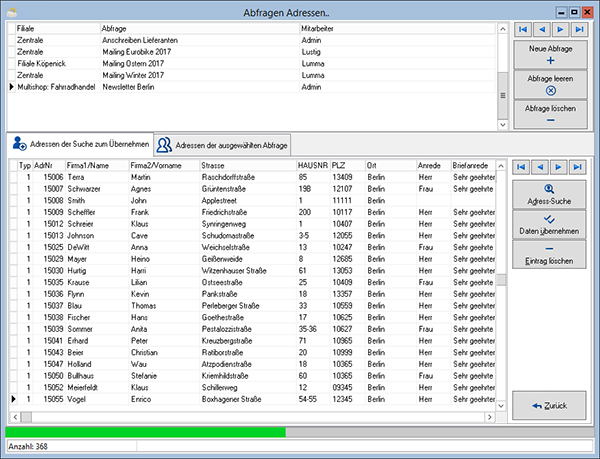Jump to last query record in upper navigator
Screen dimensions: 600x459
click(579, 29)
